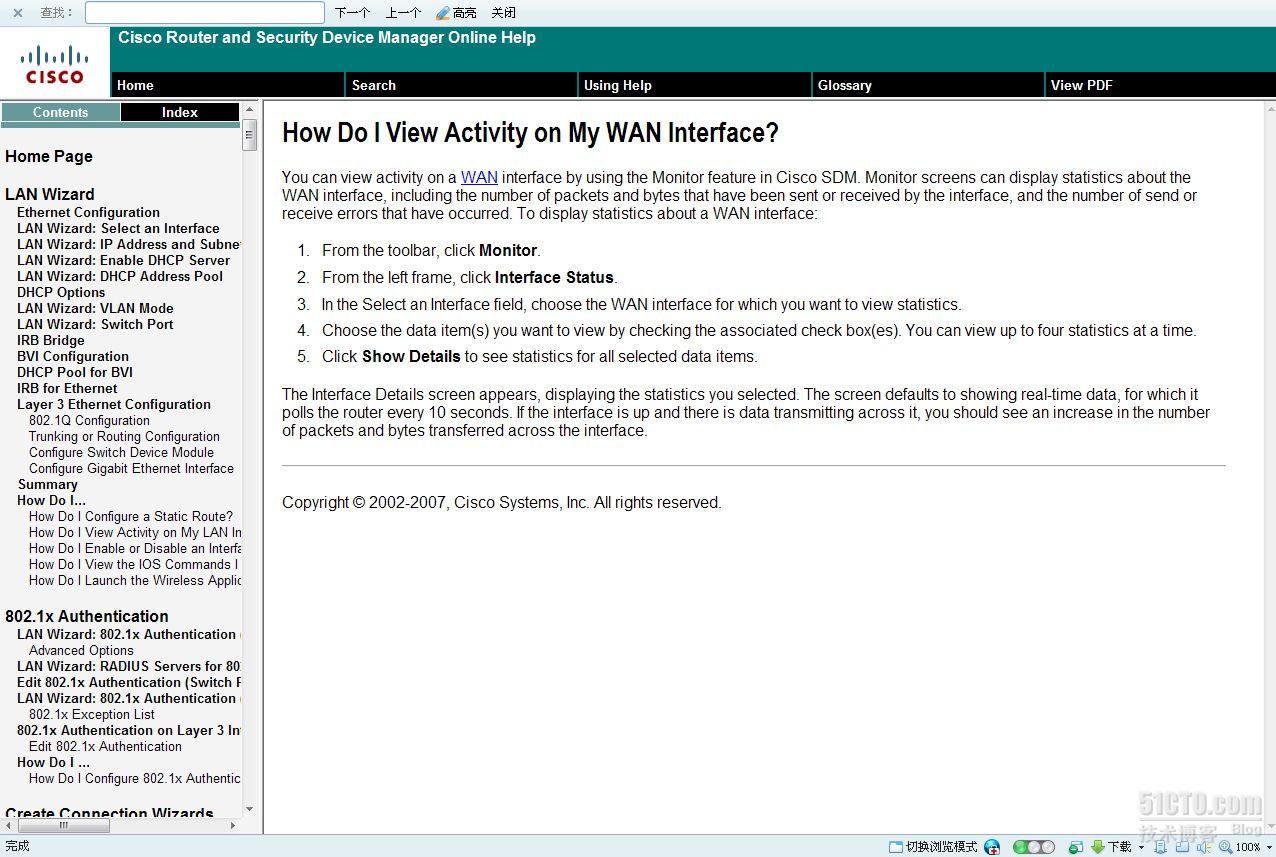Viewport: 1276px width, 857px height.
Task: Open How Do I Enable or Disable an Interface
Action: pos(135,548)
